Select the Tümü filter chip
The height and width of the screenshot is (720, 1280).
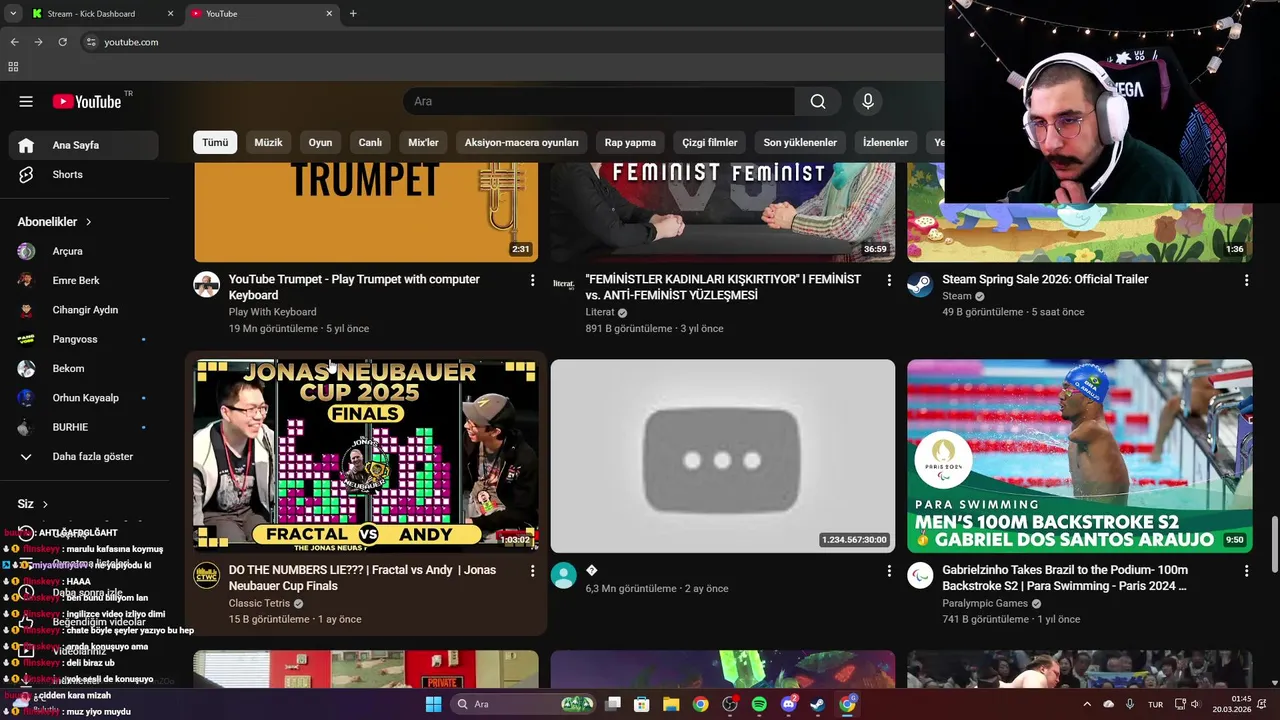(x=215, y=142)
